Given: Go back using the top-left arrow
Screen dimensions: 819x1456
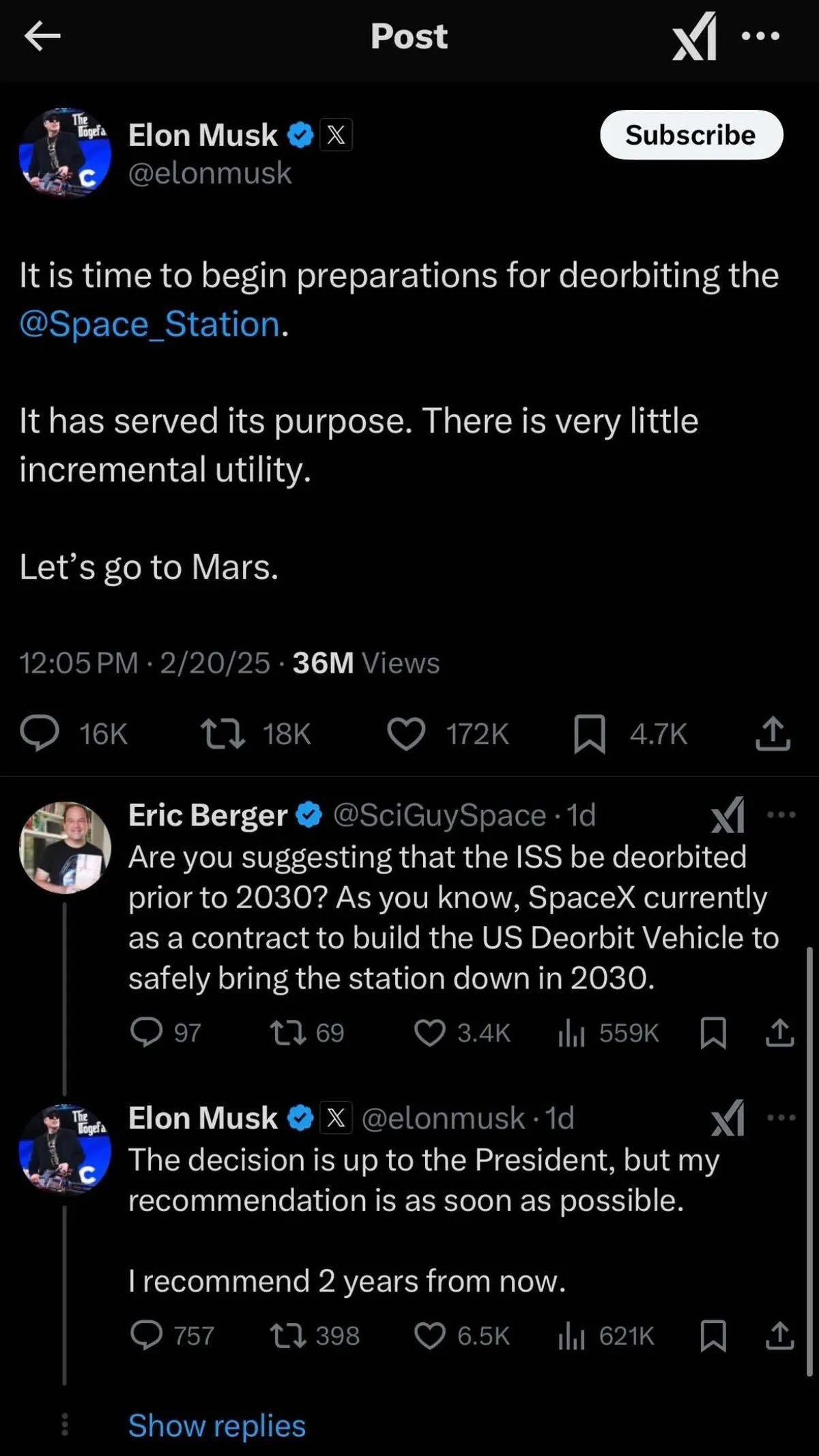Looking at the screenshot, I should [x=42, y=36].
